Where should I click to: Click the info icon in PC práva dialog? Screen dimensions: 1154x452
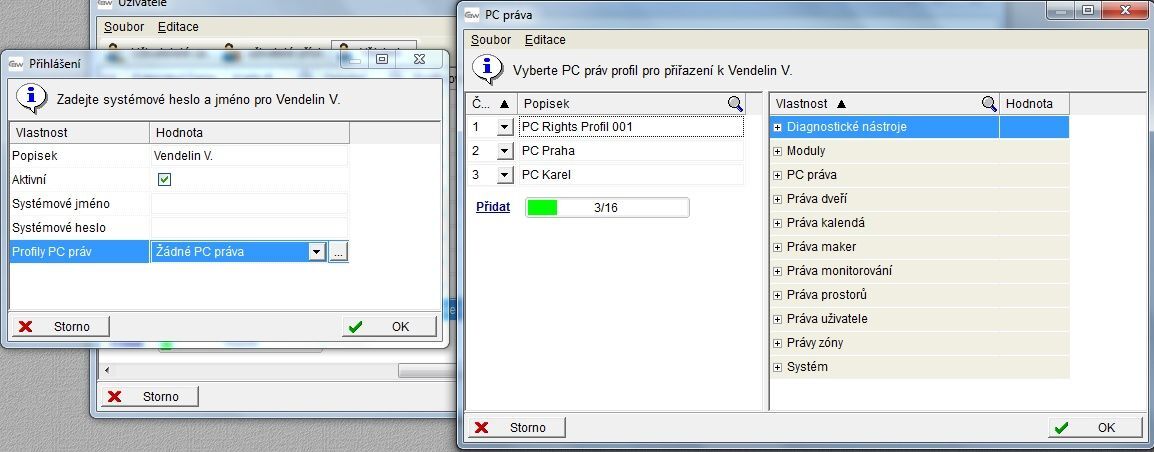point(487,69)
